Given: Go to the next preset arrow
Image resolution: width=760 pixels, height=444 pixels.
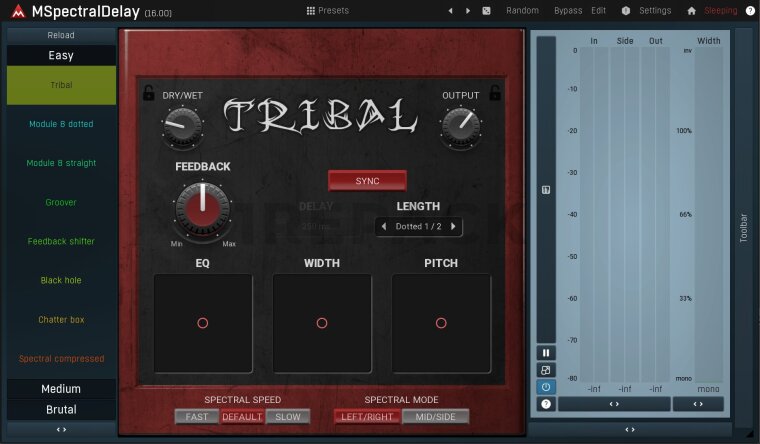Looking at the screenshot, I should click(x=467, y=10).
